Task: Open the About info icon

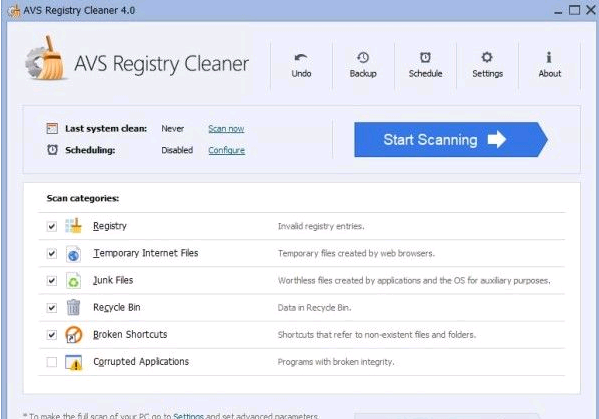Action: point(549,57)
